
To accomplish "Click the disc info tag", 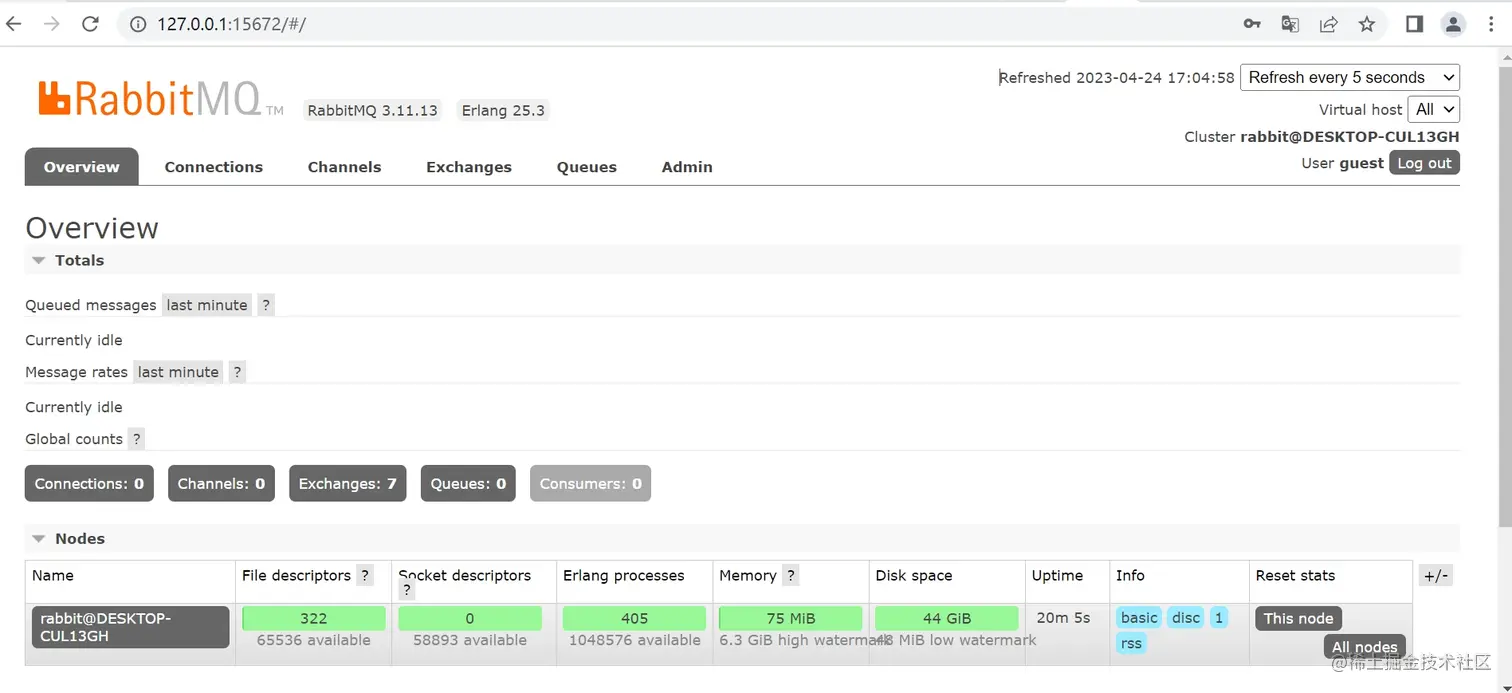I will pos(1186,618).
